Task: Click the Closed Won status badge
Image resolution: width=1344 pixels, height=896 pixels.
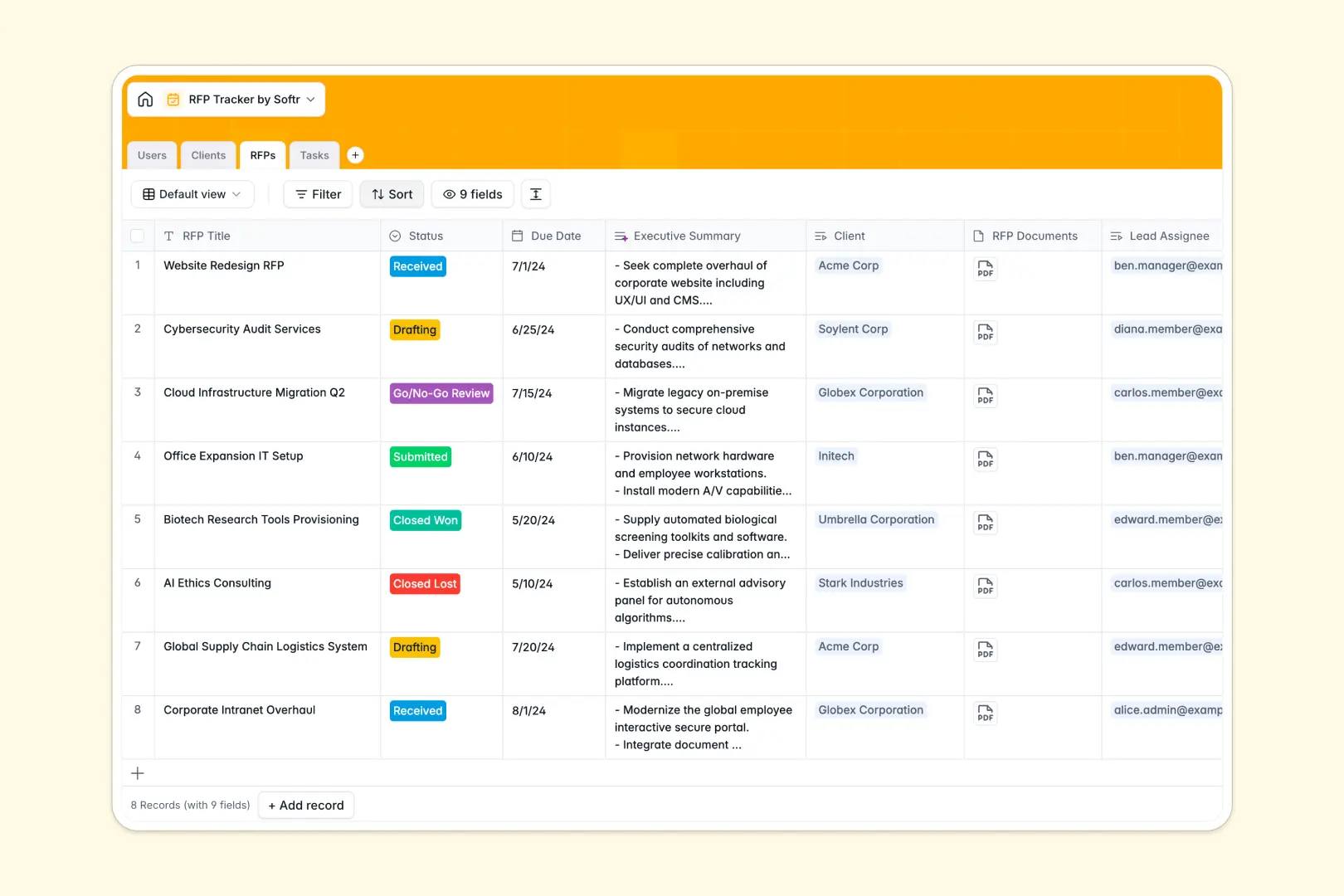Action: (425, 520)
